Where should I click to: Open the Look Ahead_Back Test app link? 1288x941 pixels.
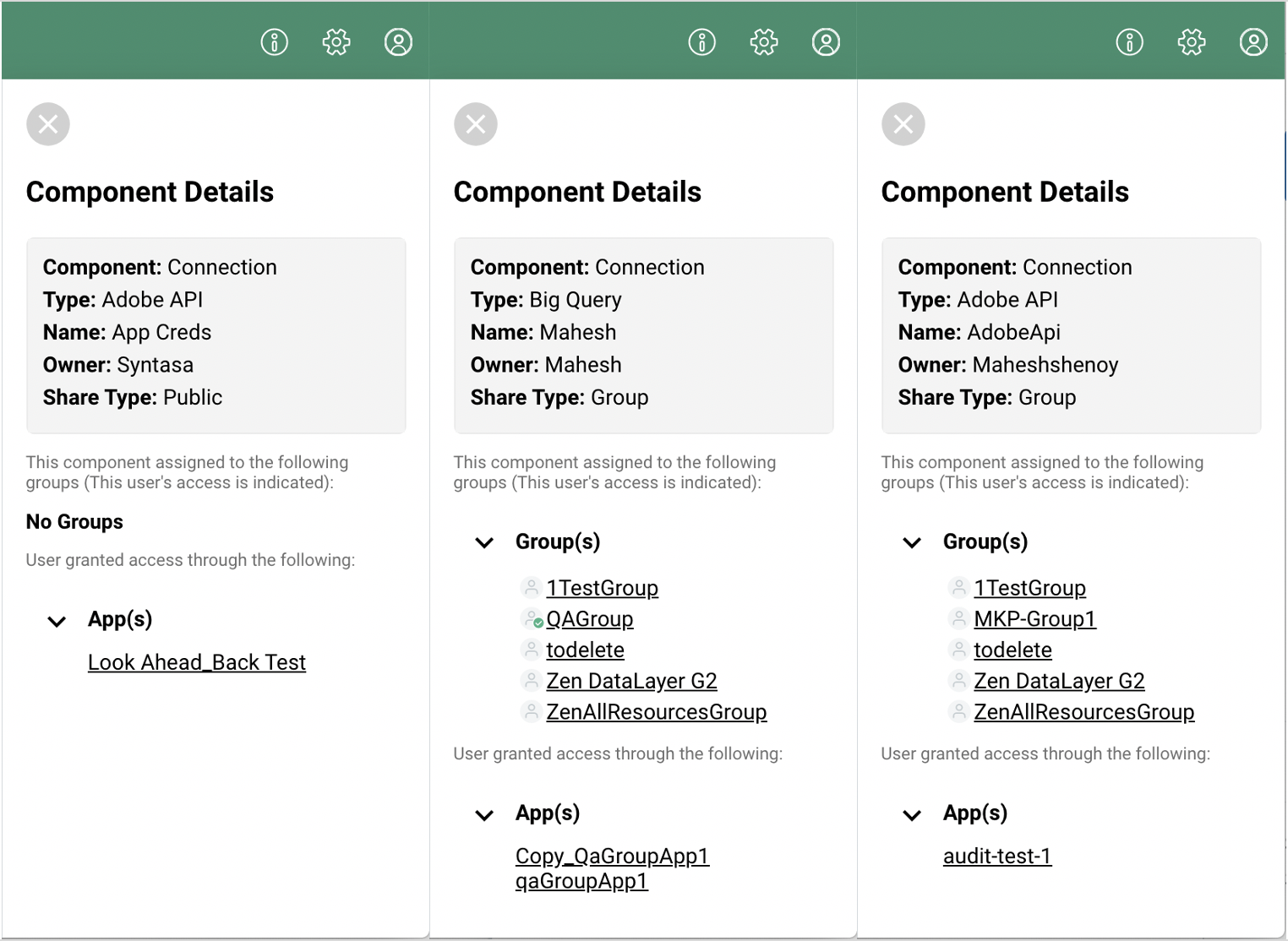tap(196, 662)
